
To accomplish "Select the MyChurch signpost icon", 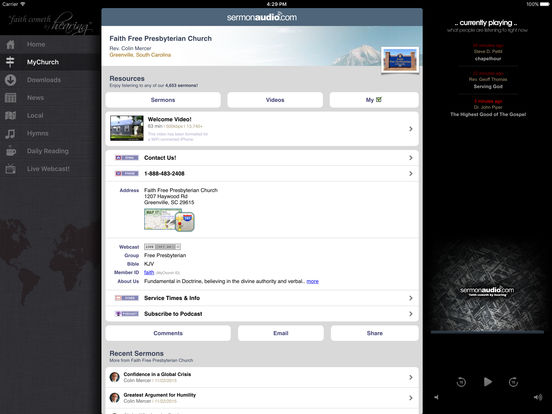I will click(x=10, y=62).
